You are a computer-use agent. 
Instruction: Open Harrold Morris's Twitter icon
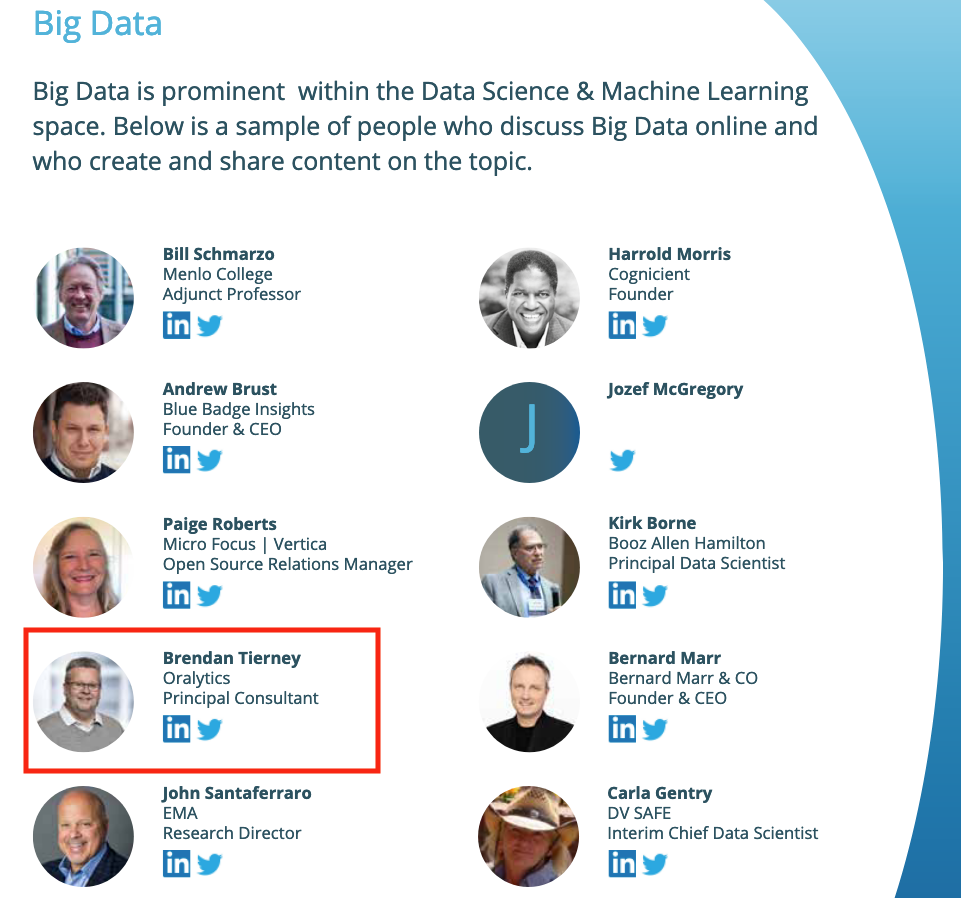pyautogui.click(x=654, y=325)
